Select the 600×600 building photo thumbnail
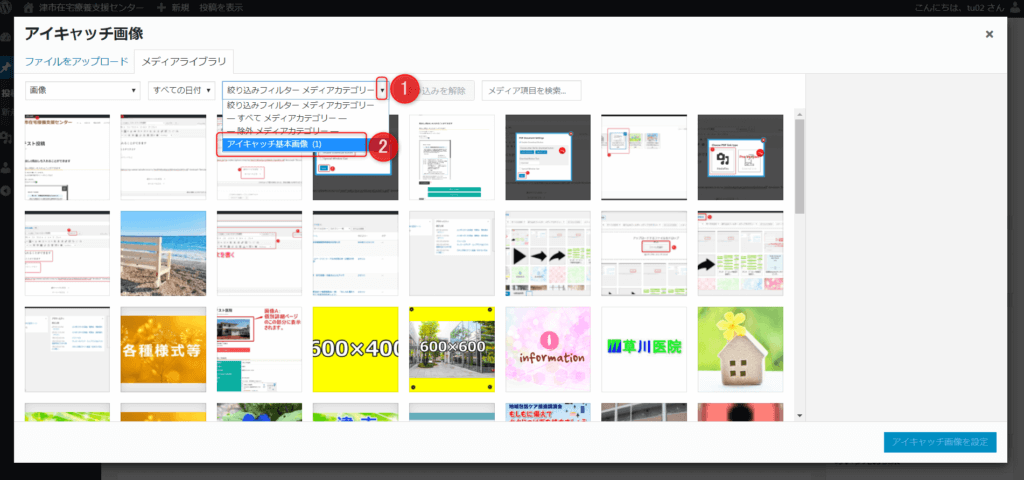This screenshot has height=480, width=1024. [451, 349]
